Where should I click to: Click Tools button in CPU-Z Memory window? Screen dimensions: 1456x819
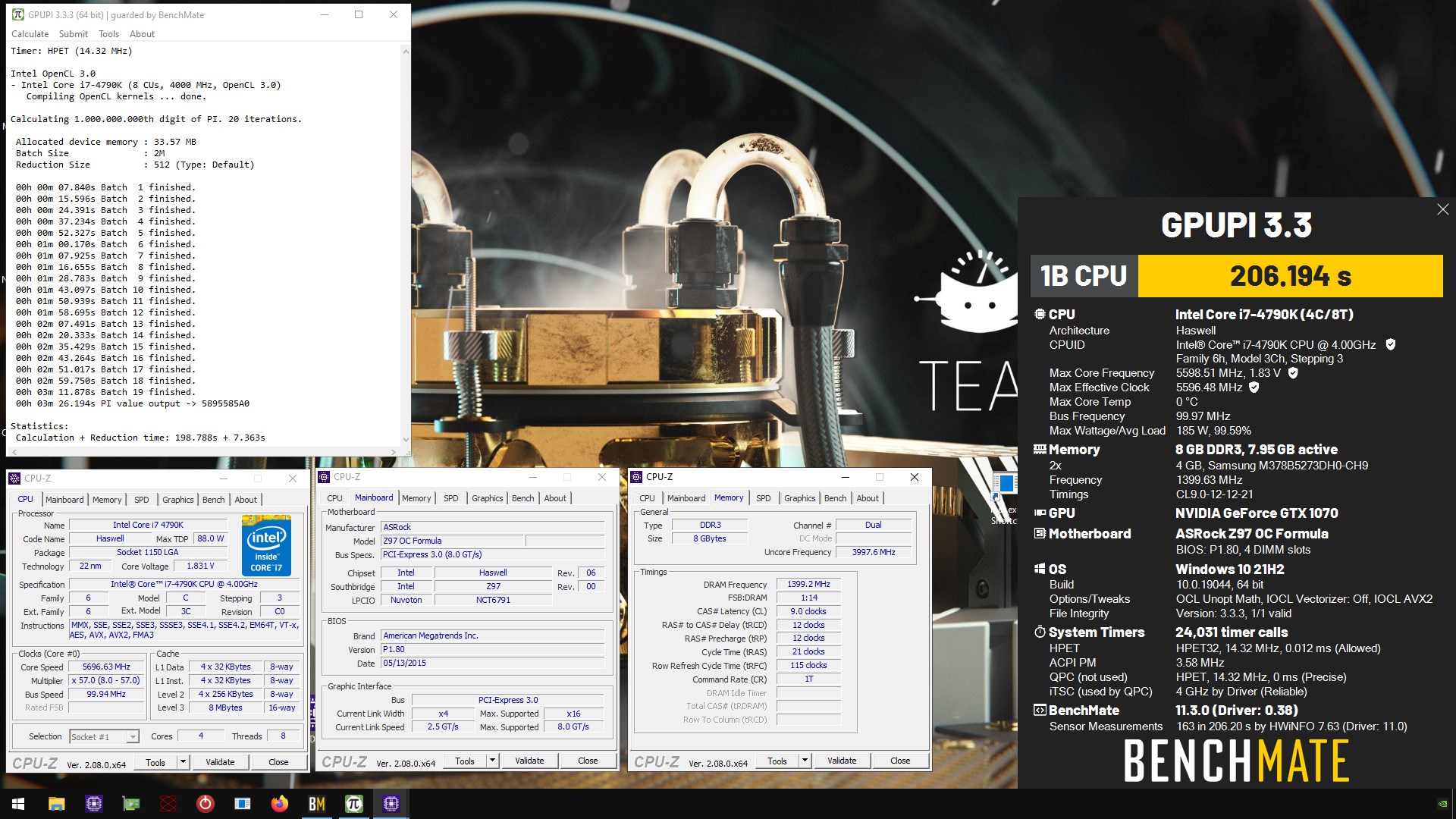tap(777, 761)
